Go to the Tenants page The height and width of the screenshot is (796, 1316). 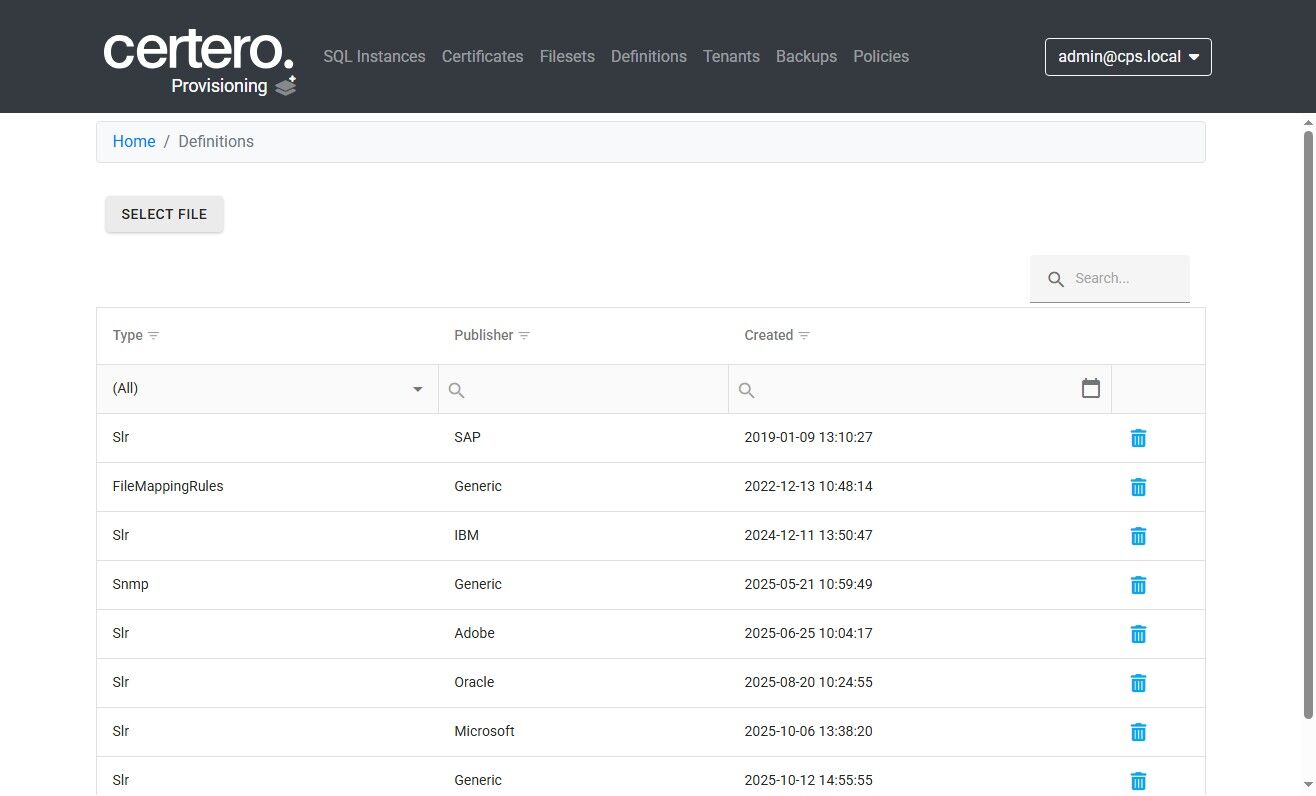pyautogui.click(x=731, y=57)
